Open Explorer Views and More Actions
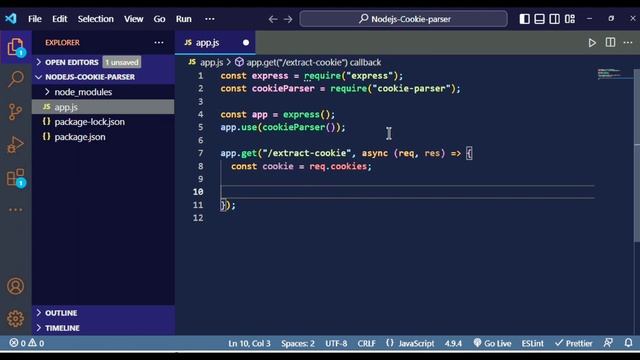This screenshot has height=360, width=640. (159, 42)
